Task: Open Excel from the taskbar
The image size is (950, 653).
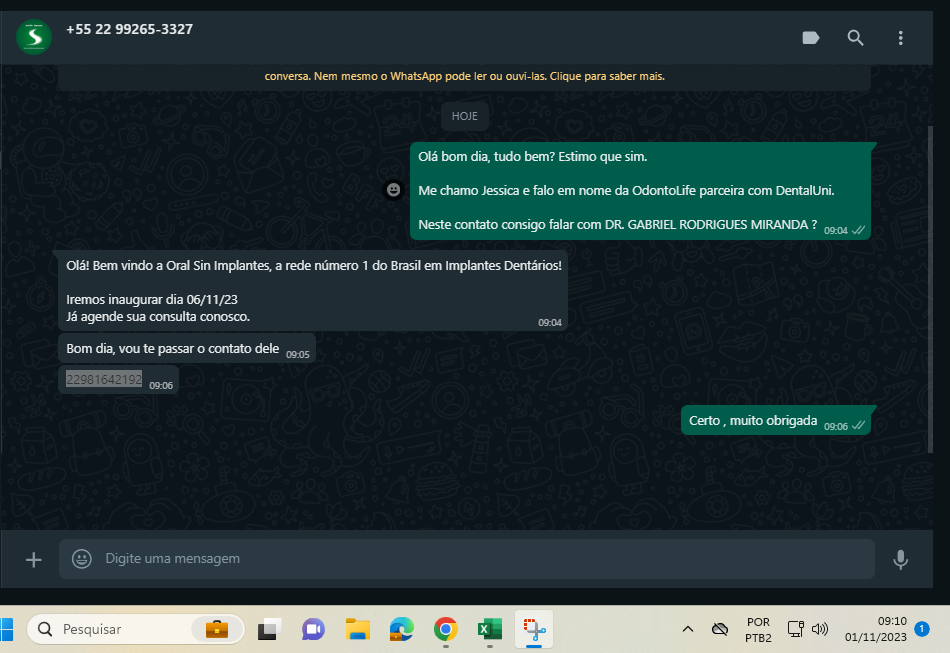Action: coord(490,629)
